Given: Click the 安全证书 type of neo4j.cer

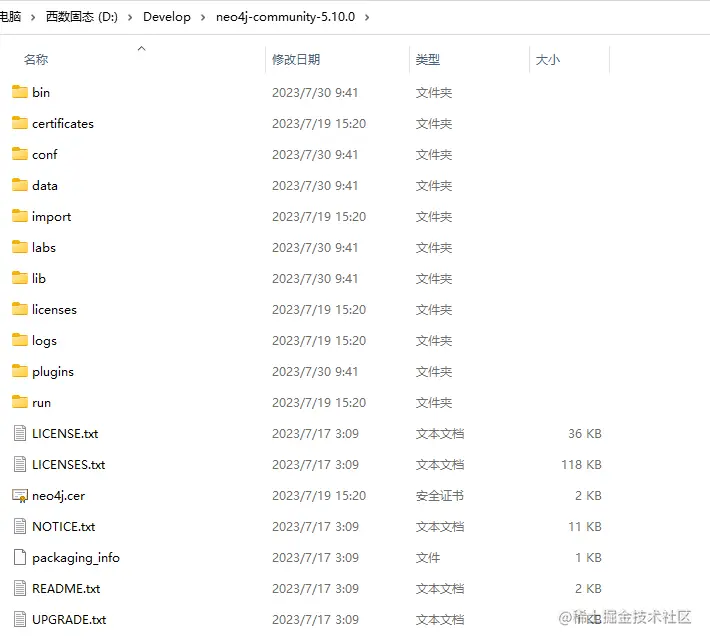Looking at the screenshot, I should click(x=440, y=495).
